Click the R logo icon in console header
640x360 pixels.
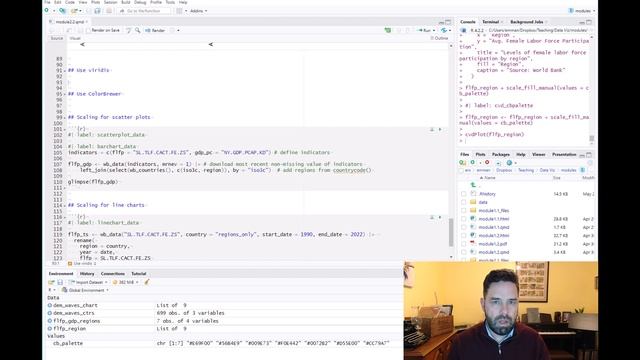464,30
